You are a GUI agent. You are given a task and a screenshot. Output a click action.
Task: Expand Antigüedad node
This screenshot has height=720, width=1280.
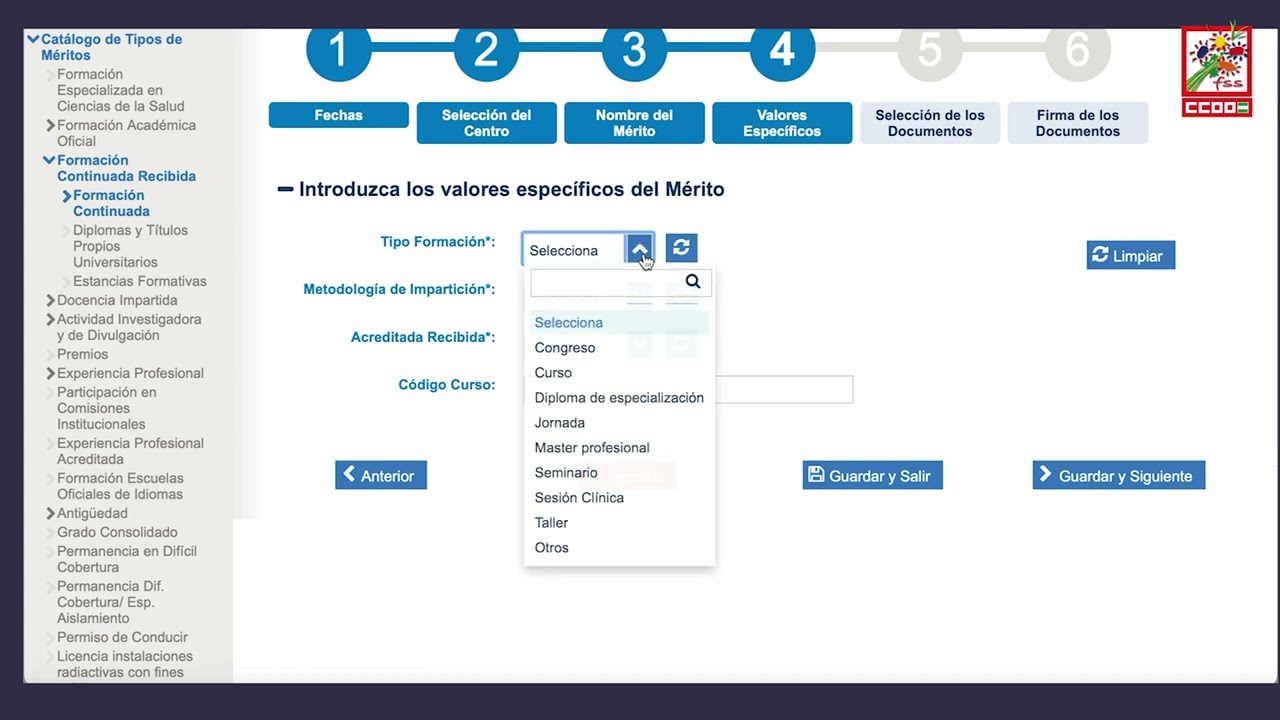(x=50, y=514)
